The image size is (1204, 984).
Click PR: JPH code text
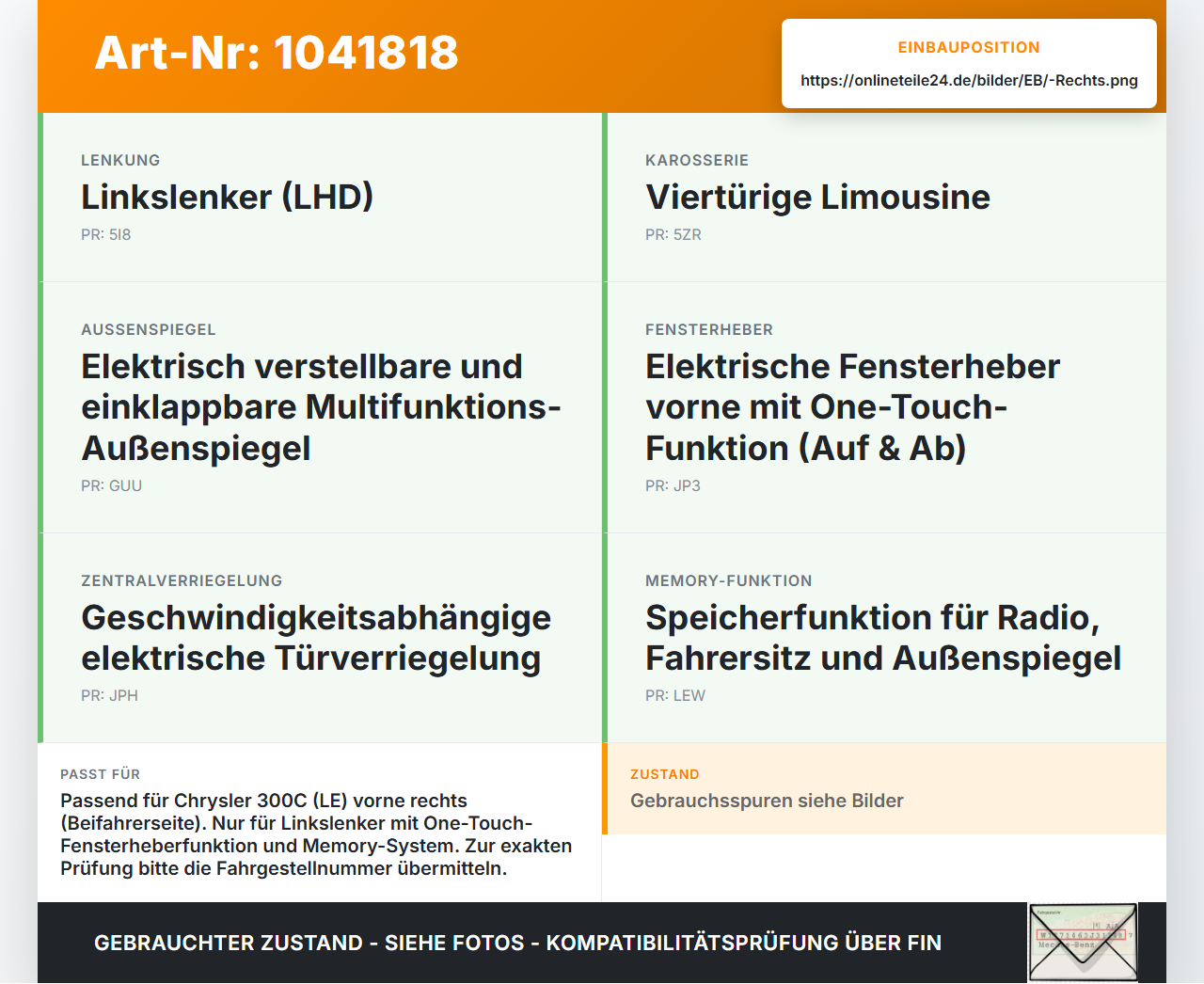pos(109,695)
